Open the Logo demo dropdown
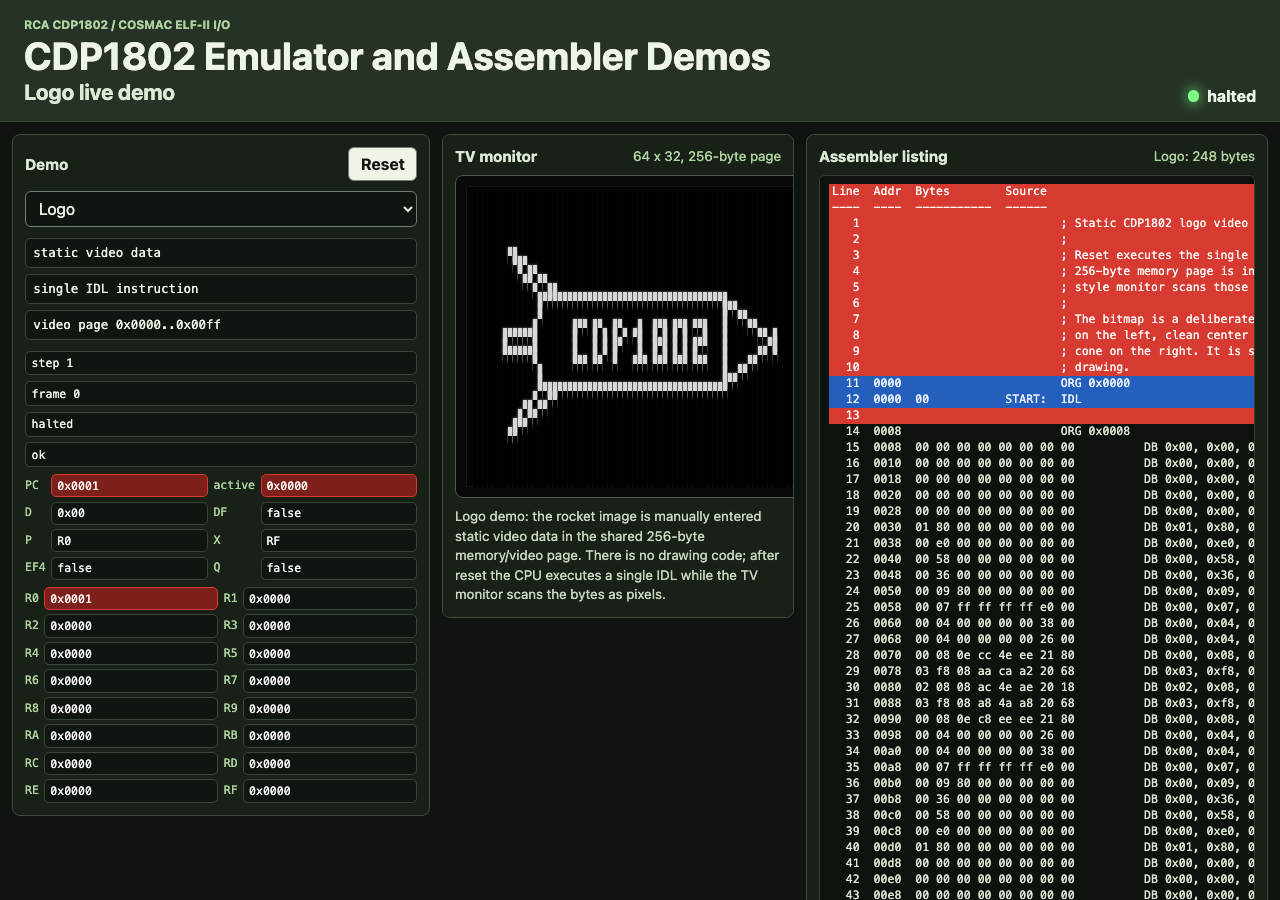Screen dimensions: 1280x900 [x=221, y=209]
